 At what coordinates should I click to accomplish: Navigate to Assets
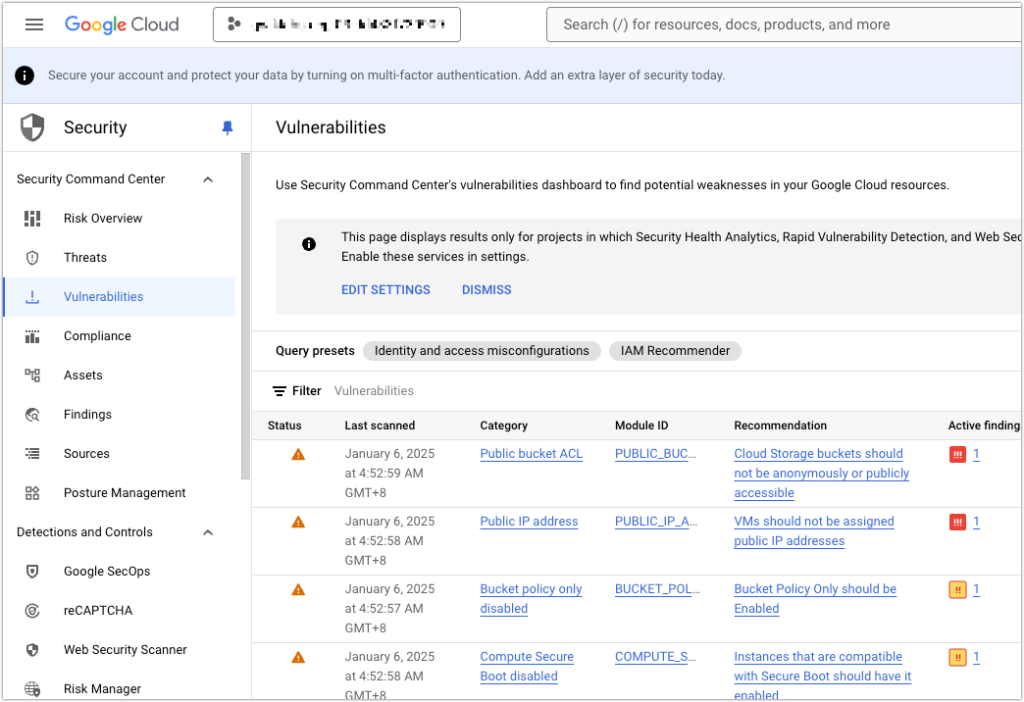coord(83,375)
